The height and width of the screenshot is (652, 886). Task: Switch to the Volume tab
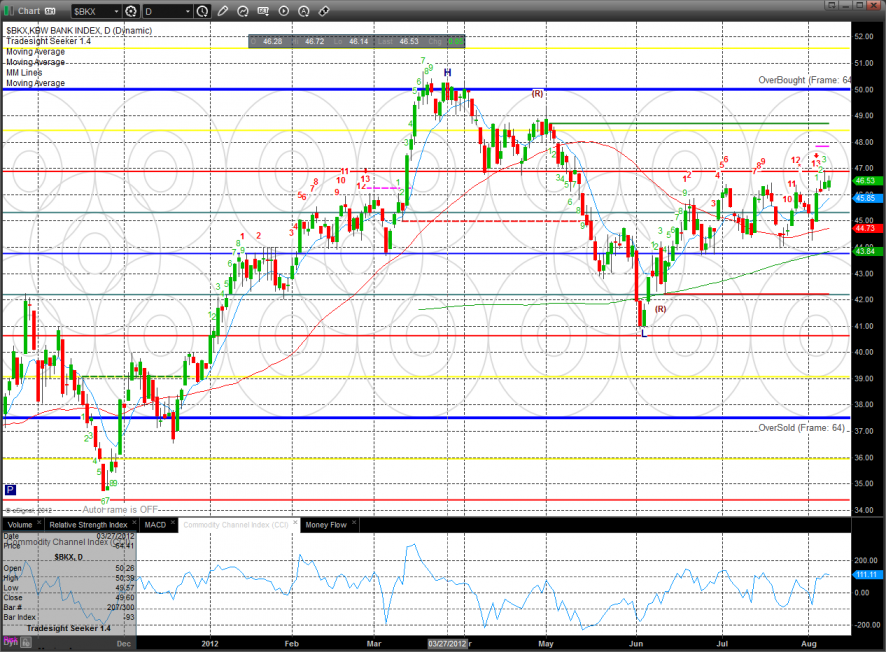coord(20,524)
